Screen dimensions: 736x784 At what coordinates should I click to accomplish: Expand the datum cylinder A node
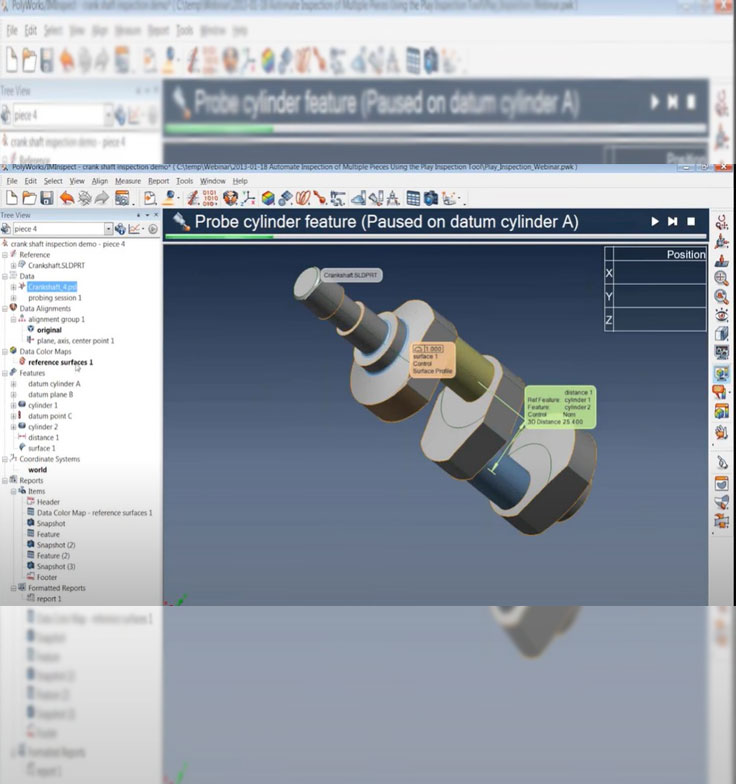tap(14, 384)
